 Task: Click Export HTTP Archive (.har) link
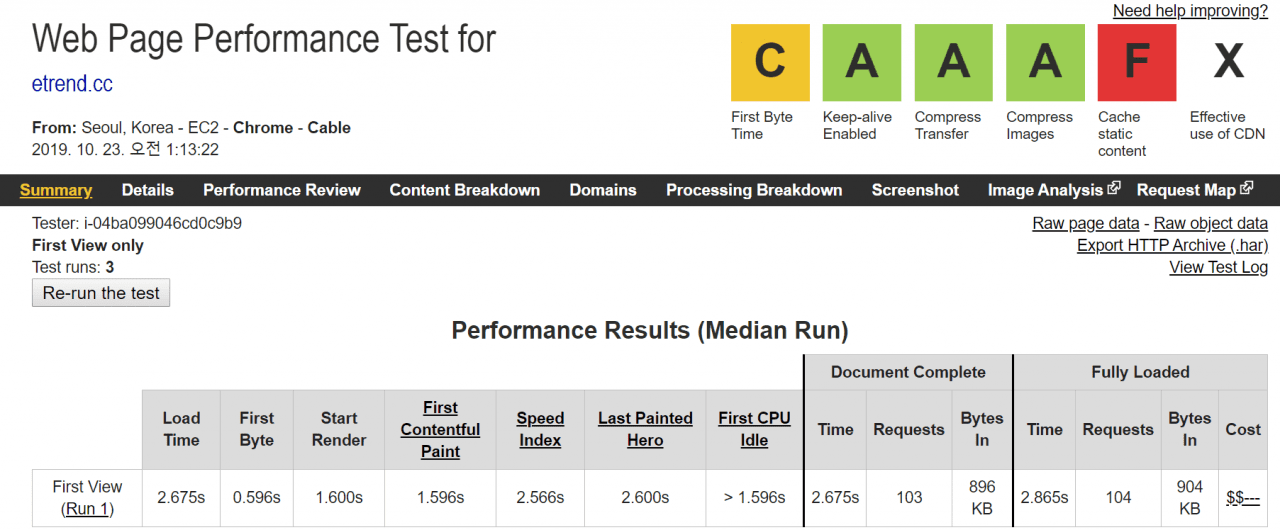[1172, 246]
